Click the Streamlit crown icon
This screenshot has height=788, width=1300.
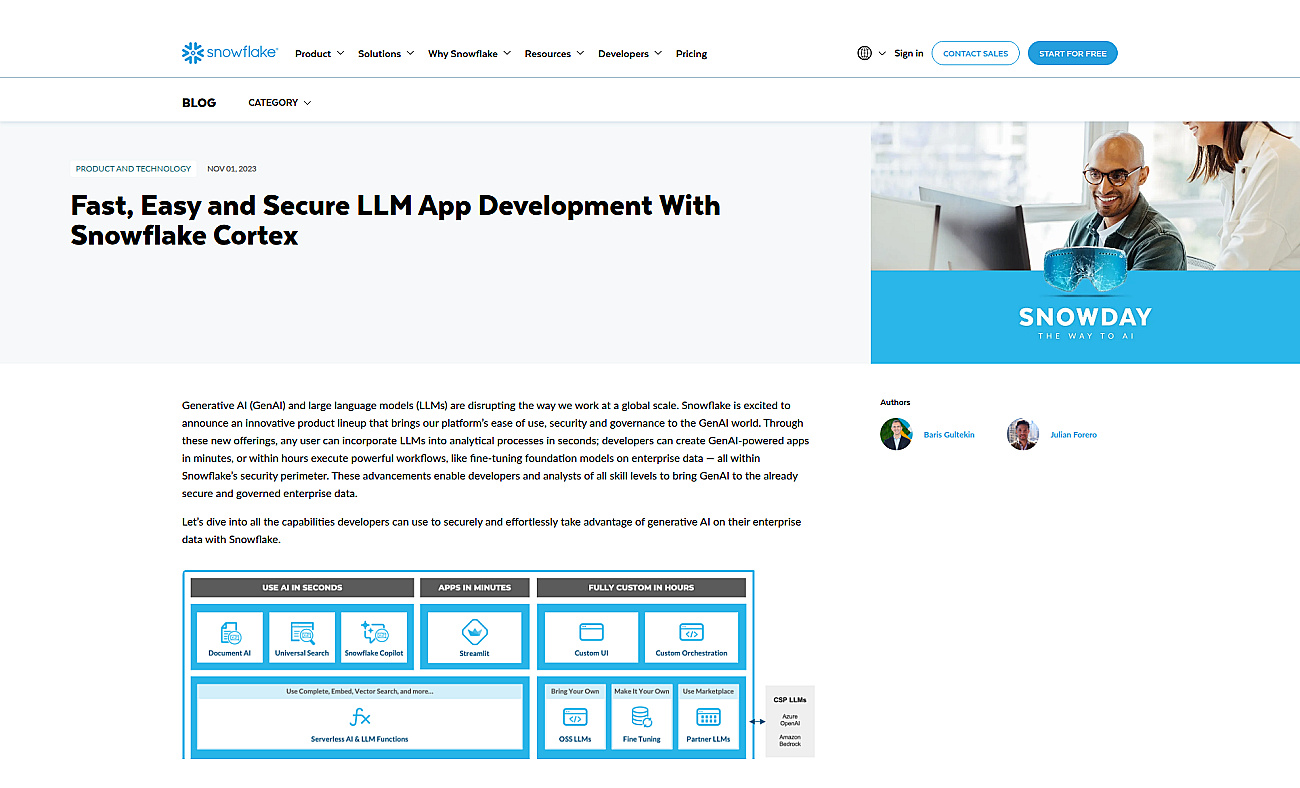[474, 632]
